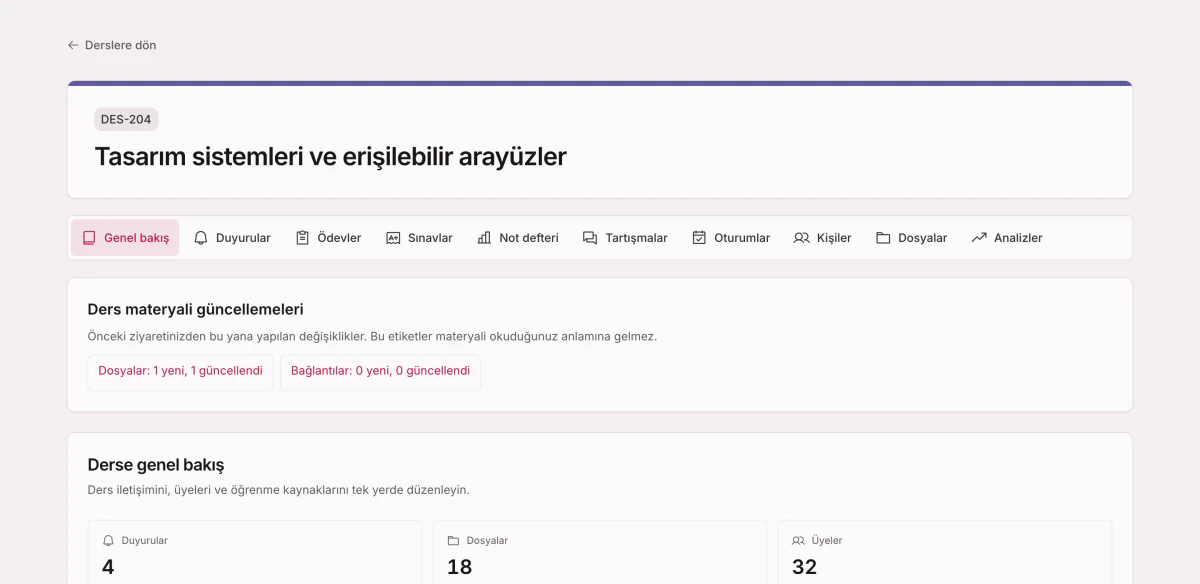
Task: Open the Sınavlar tab
Action: 419,238
